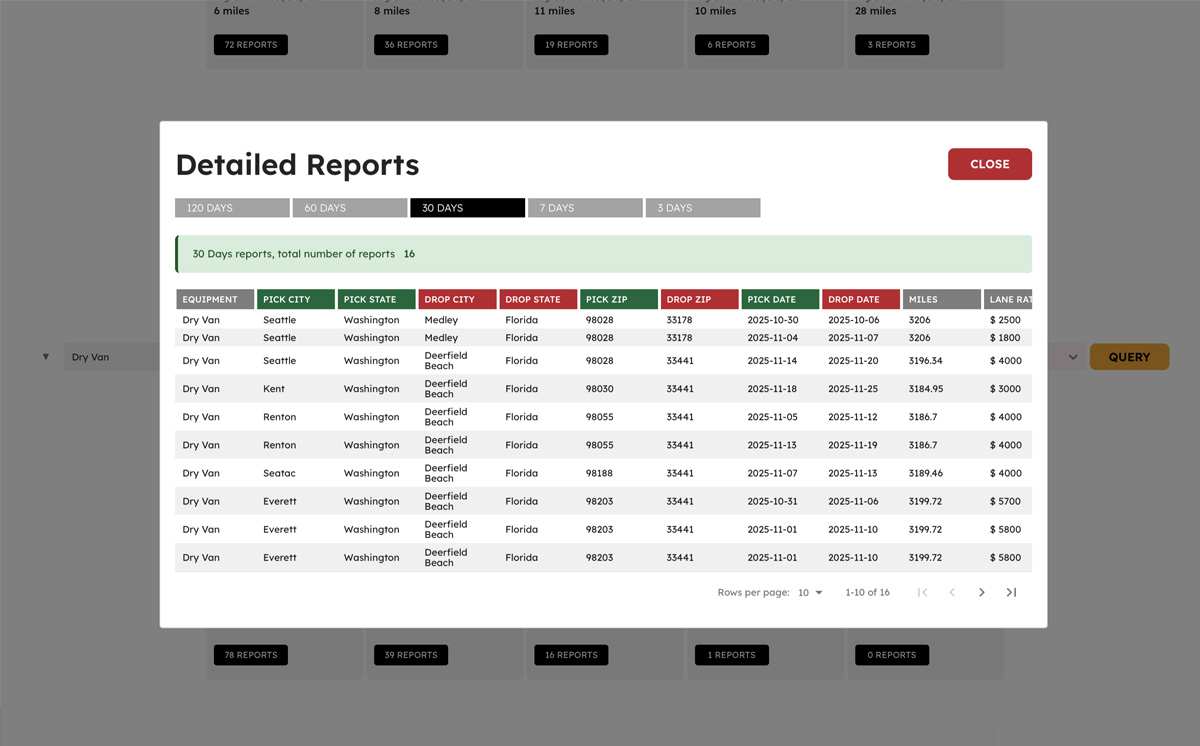
Task: Jump to last page of reports
Action: point(1011,593)
